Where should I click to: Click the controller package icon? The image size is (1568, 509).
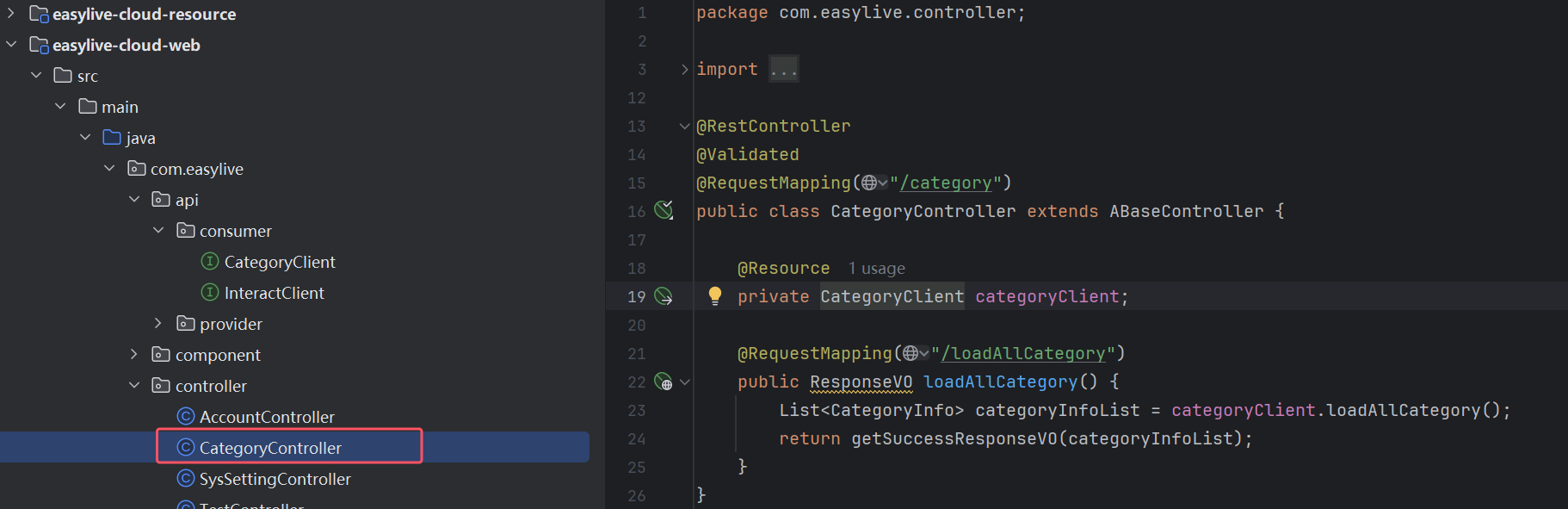click(161, 386)
